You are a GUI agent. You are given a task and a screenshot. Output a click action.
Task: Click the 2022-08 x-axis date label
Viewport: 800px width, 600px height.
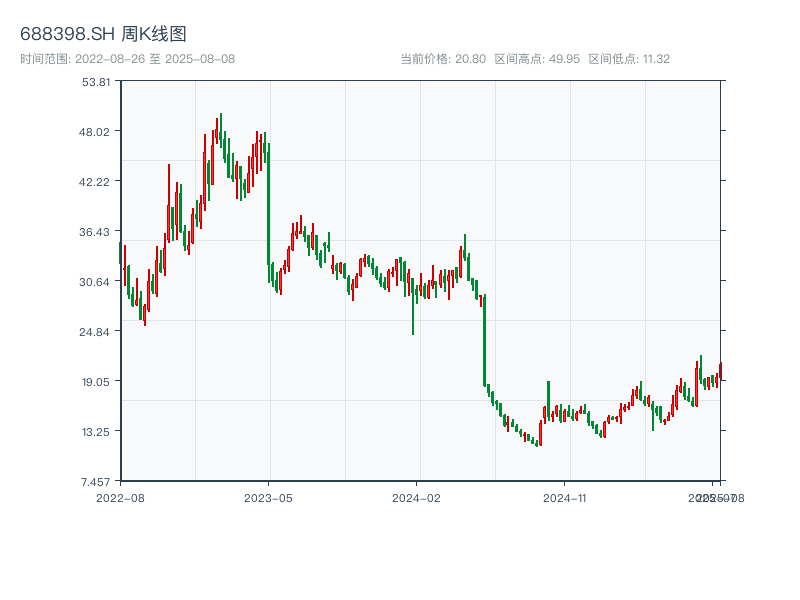(120, 497)
